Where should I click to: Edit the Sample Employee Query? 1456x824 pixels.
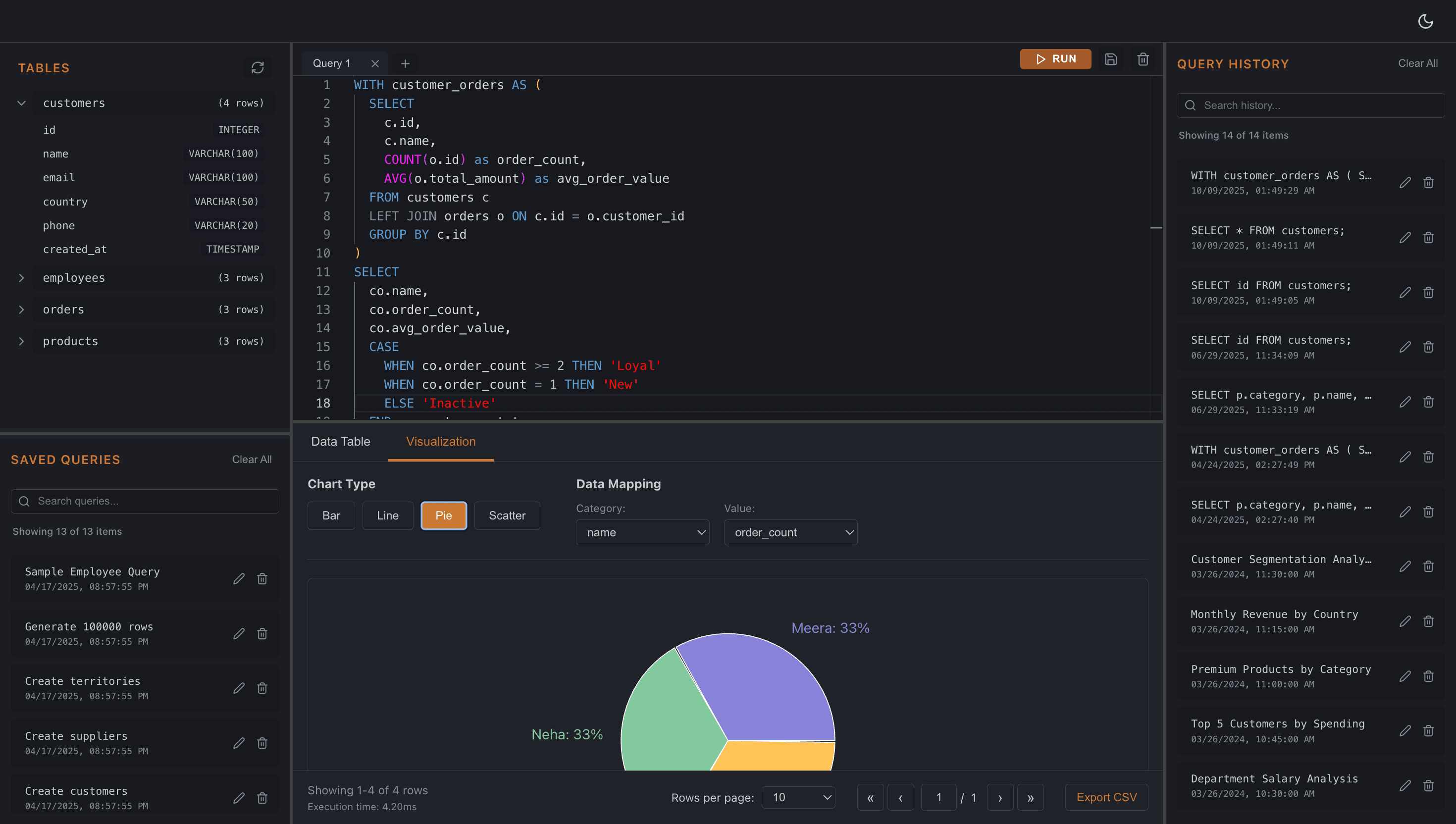click(x=239, y=578)
